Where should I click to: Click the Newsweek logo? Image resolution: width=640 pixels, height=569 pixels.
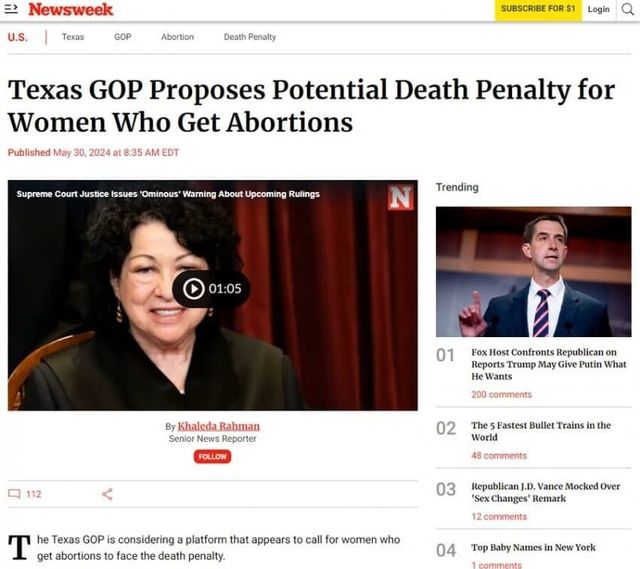point(70,9)
